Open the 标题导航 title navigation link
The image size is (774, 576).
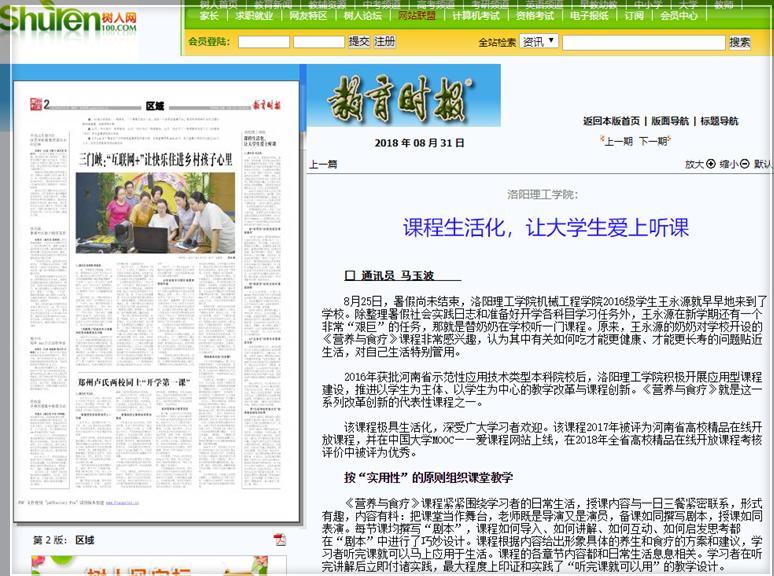pyautogui.click(x=719, y=121)
